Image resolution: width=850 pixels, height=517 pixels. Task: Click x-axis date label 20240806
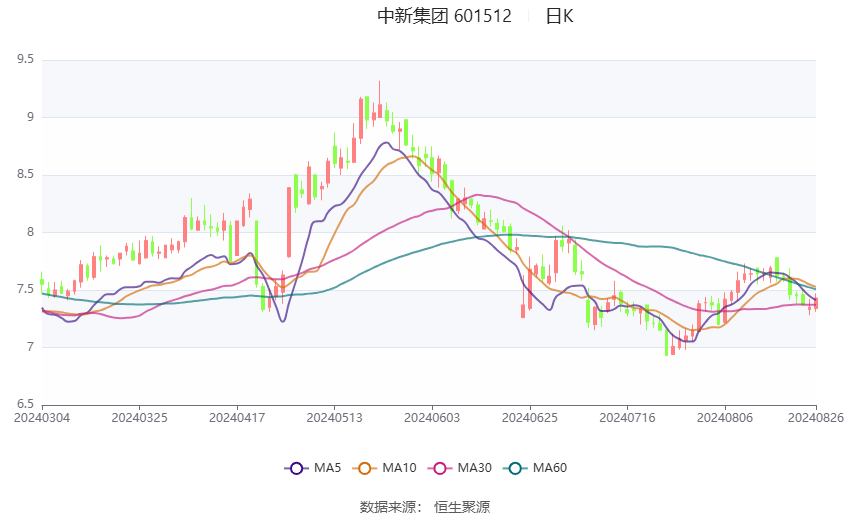click(725, 418)
